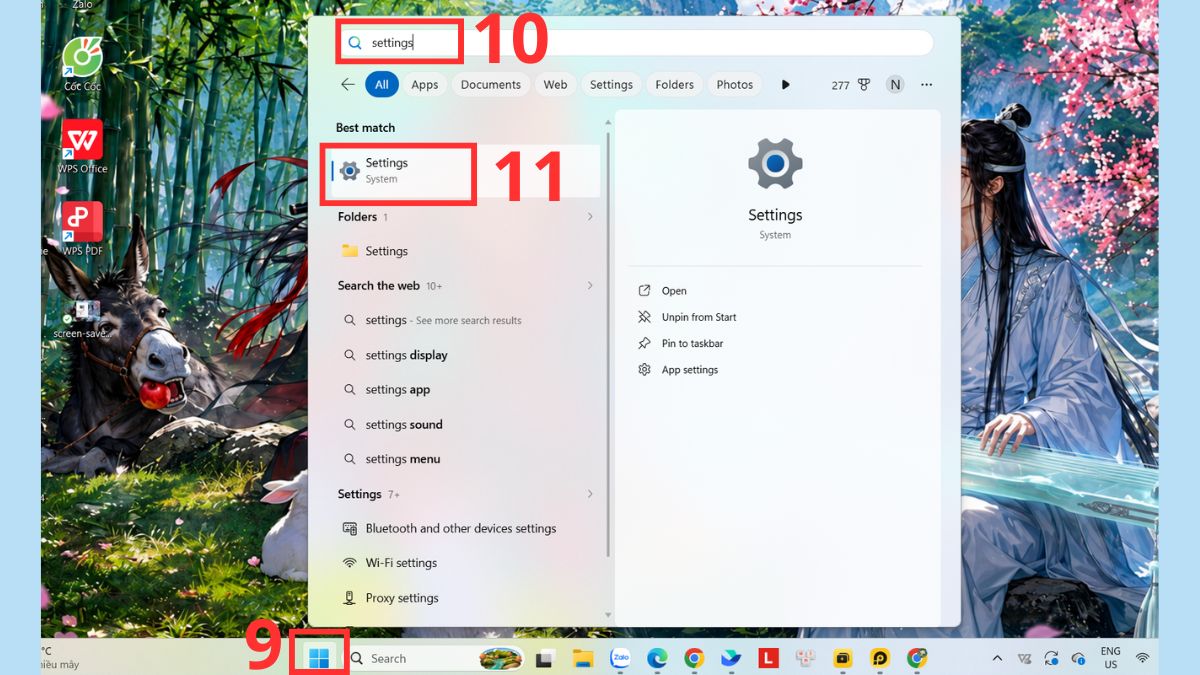
Task: Expand the Settings 7+ results section
Action: point(590,494)
